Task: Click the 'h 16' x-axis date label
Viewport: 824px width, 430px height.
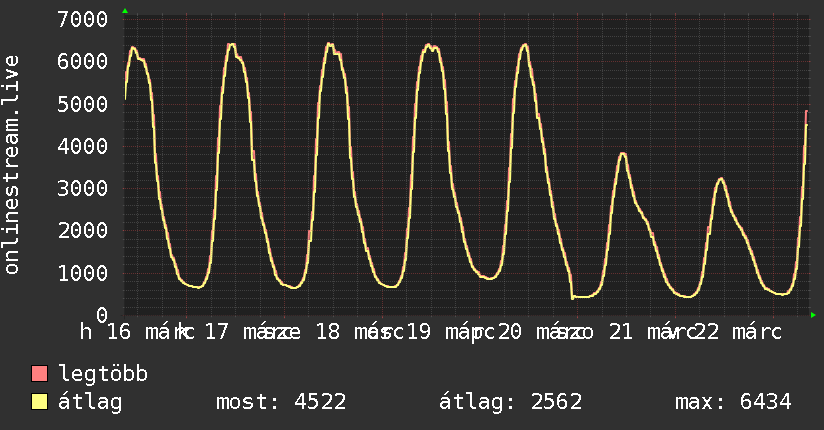Action: [105, 332]
